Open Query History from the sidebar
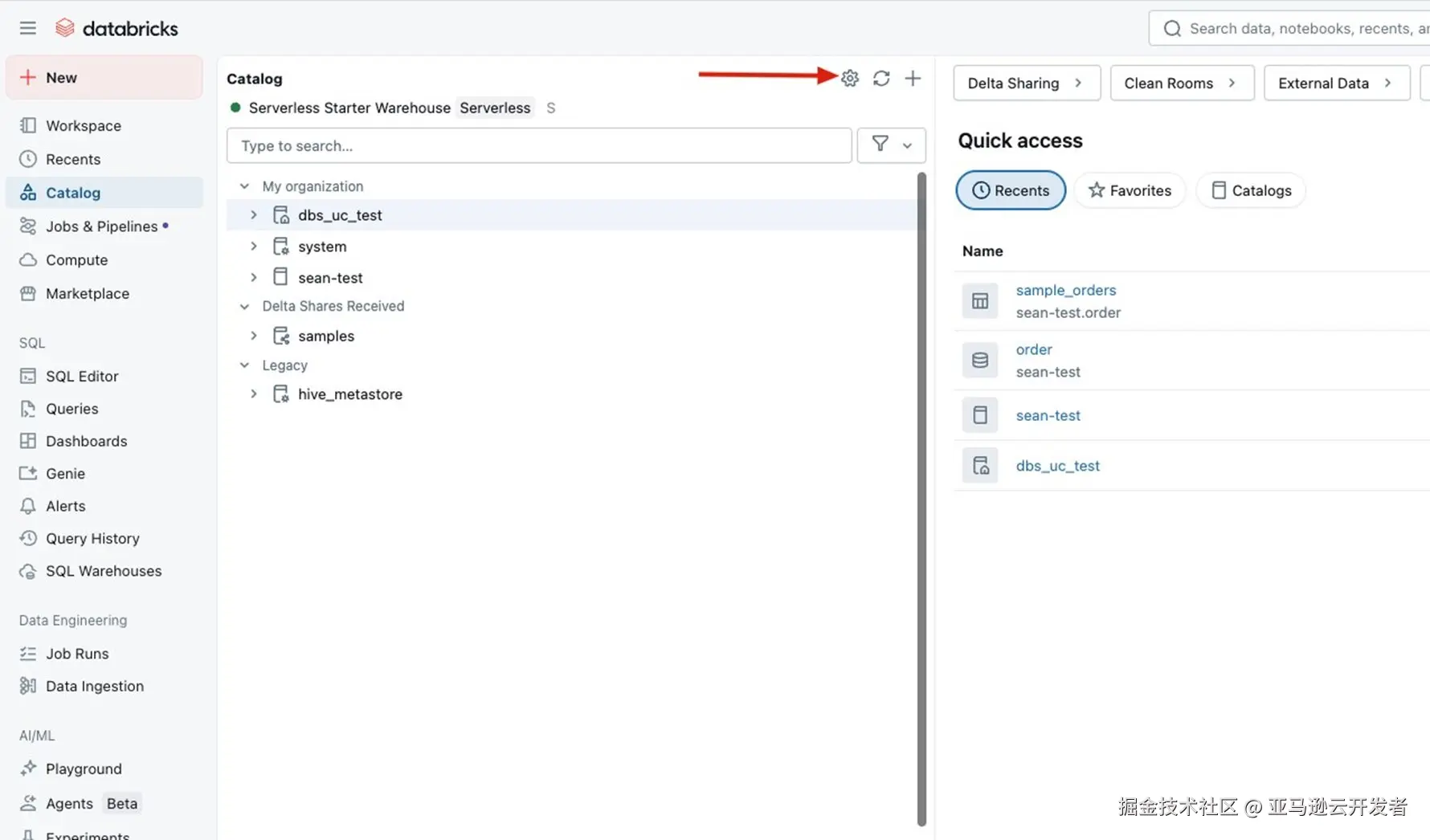The width and height of the screenshot is (1430, 840). 104,539
